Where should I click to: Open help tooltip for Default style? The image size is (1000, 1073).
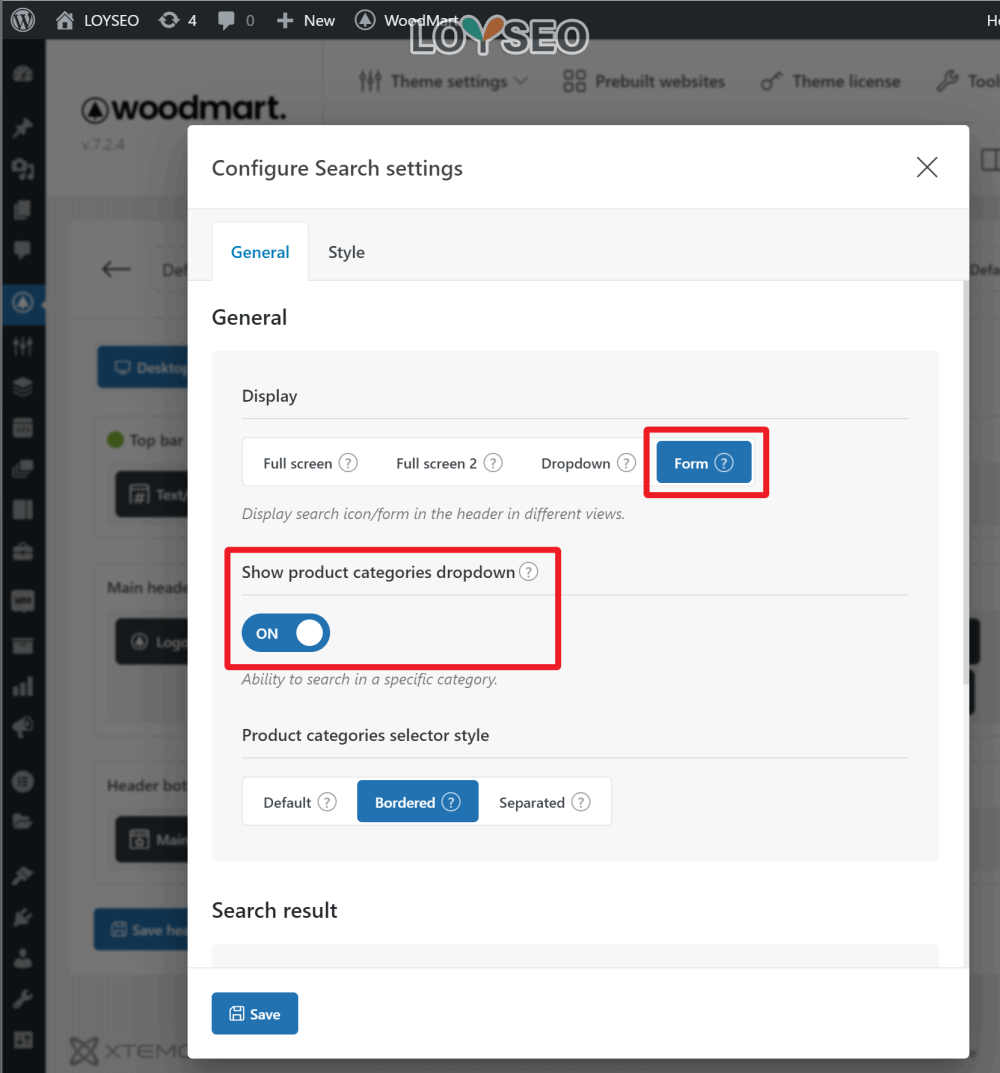327,802
